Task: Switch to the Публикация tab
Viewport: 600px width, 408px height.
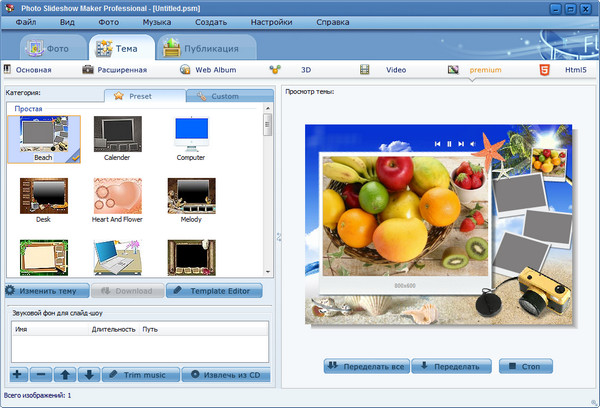Action: tap(207, 48)
